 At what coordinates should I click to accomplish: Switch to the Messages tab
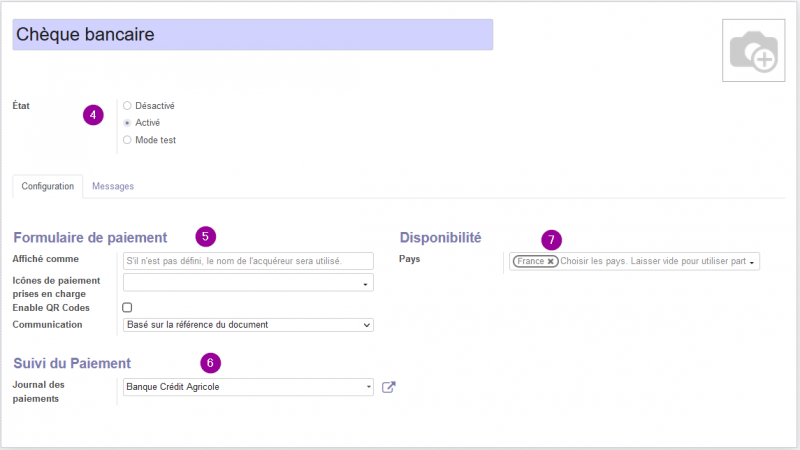(x=113, y=186)
